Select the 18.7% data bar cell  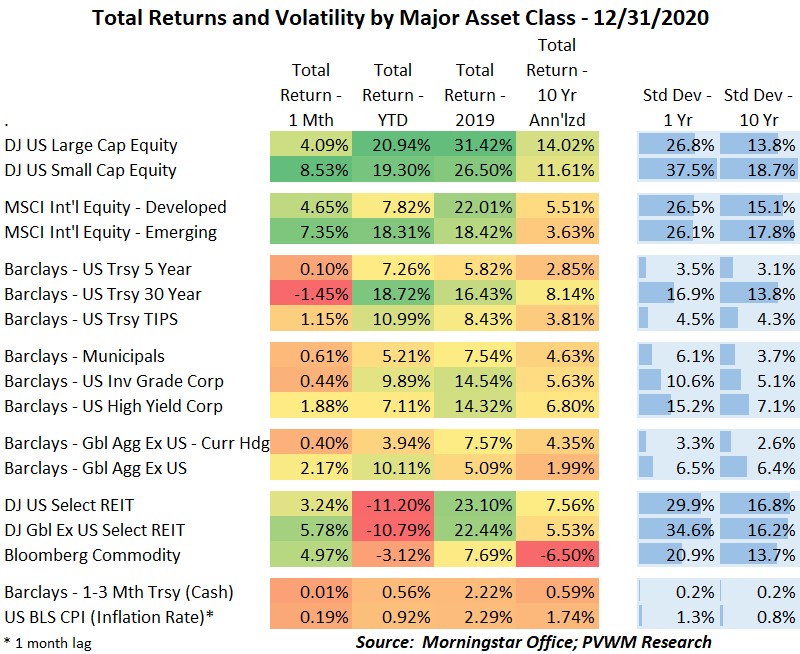coord(759,170)
